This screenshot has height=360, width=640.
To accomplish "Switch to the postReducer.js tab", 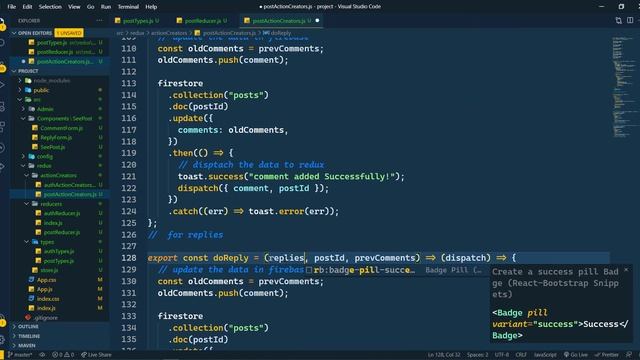I will point(203,20).
